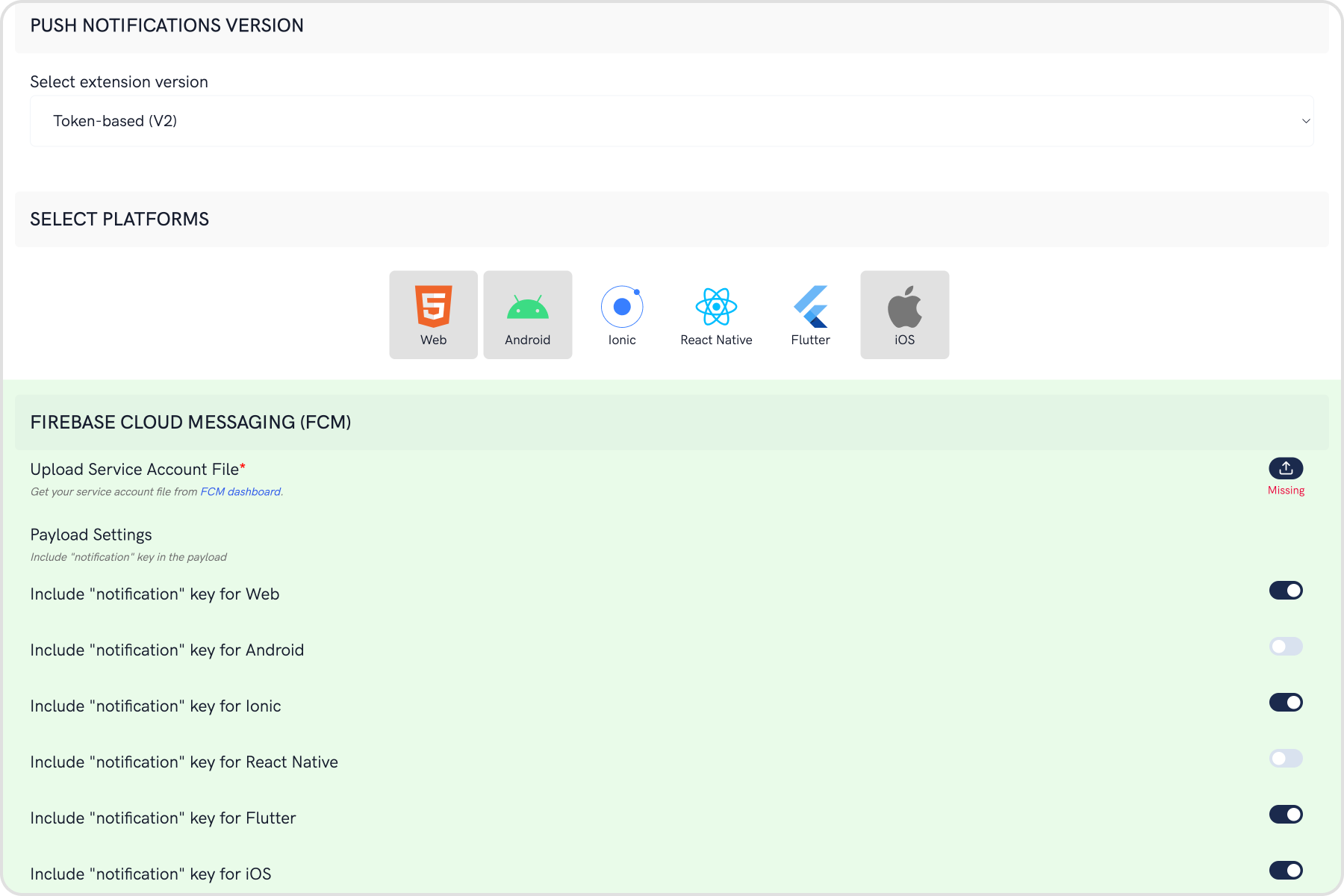Open the extension version dropdown
1344x896 pixels.
[672, 121]
